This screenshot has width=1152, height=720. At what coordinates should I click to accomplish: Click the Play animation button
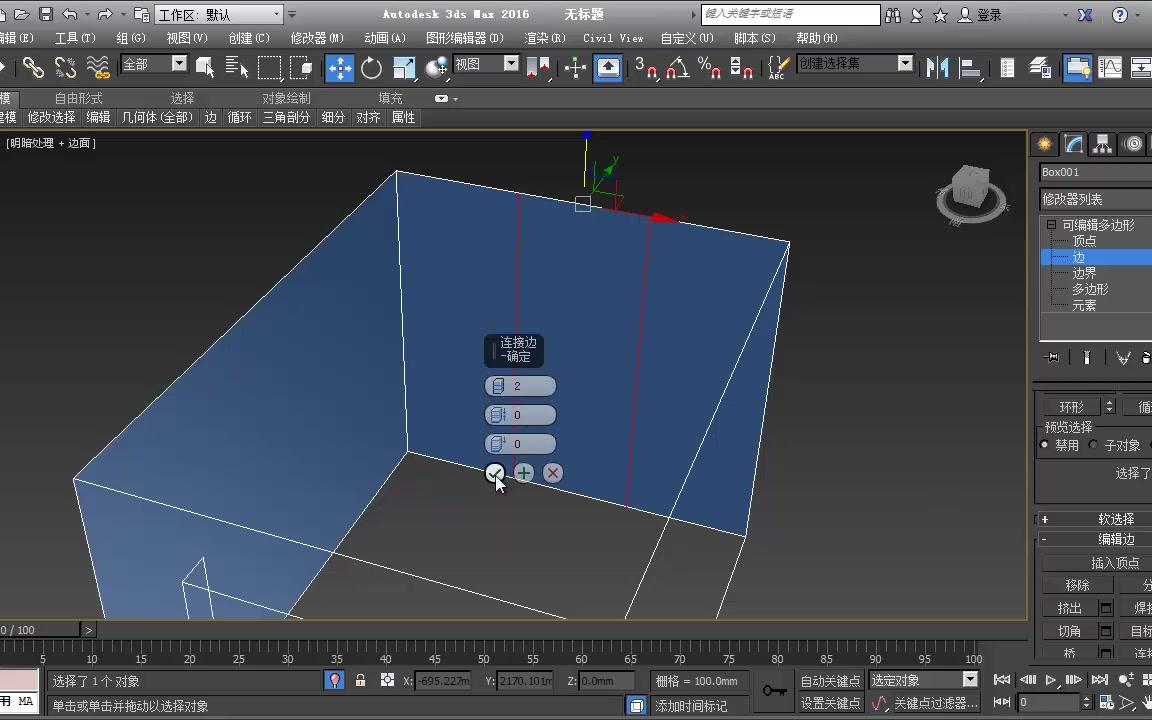tap(1051, 680)
